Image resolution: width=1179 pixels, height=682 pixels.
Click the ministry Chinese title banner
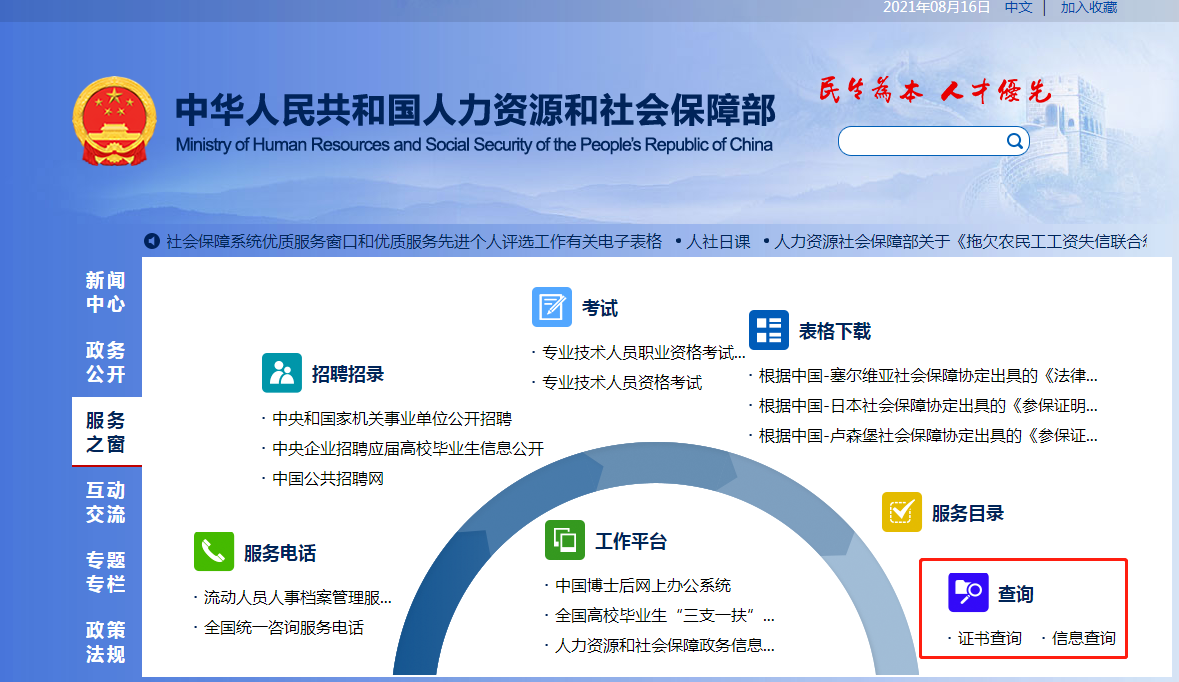click(475, 110)
